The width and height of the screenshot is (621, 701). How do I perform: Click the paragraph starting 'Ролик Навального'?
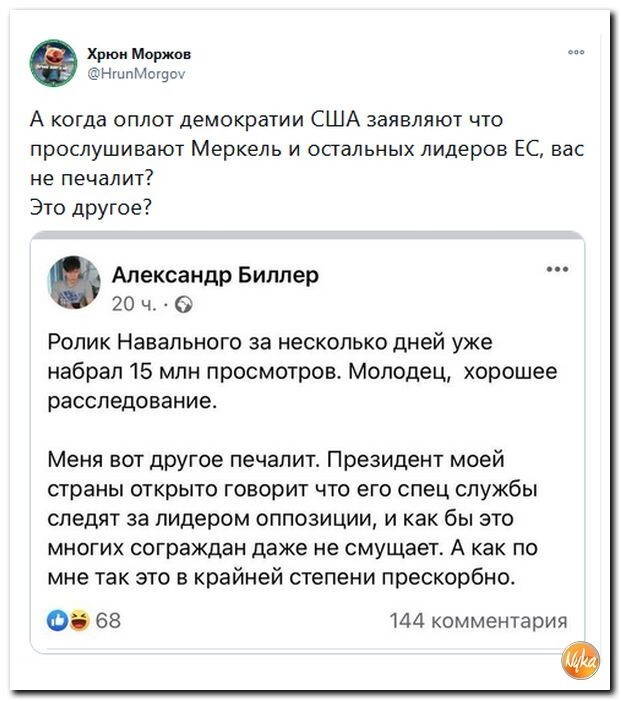pyautogui.click(x=302, y=371)
